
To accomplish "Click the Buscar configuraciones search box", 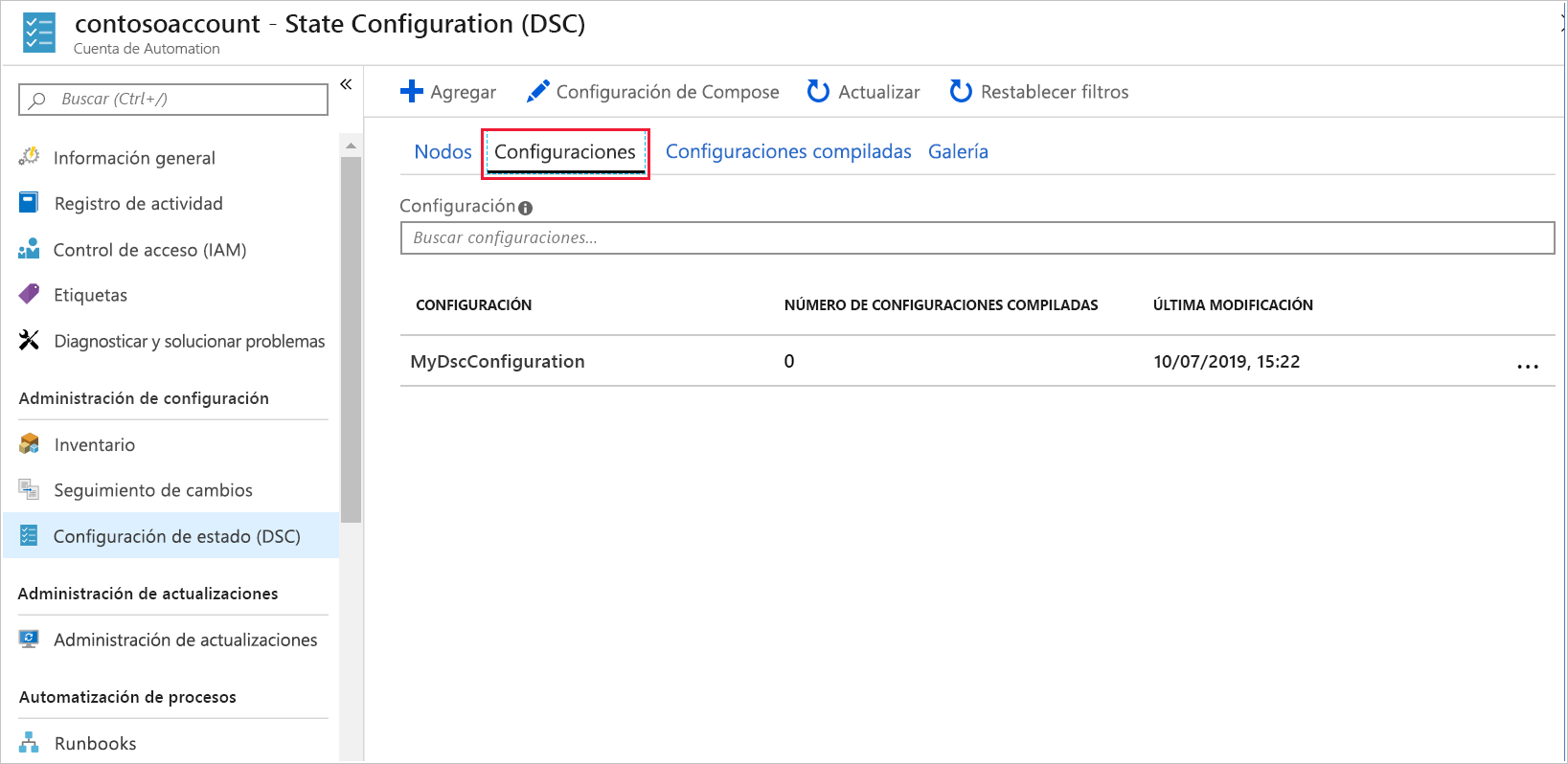I will [977, 237].
